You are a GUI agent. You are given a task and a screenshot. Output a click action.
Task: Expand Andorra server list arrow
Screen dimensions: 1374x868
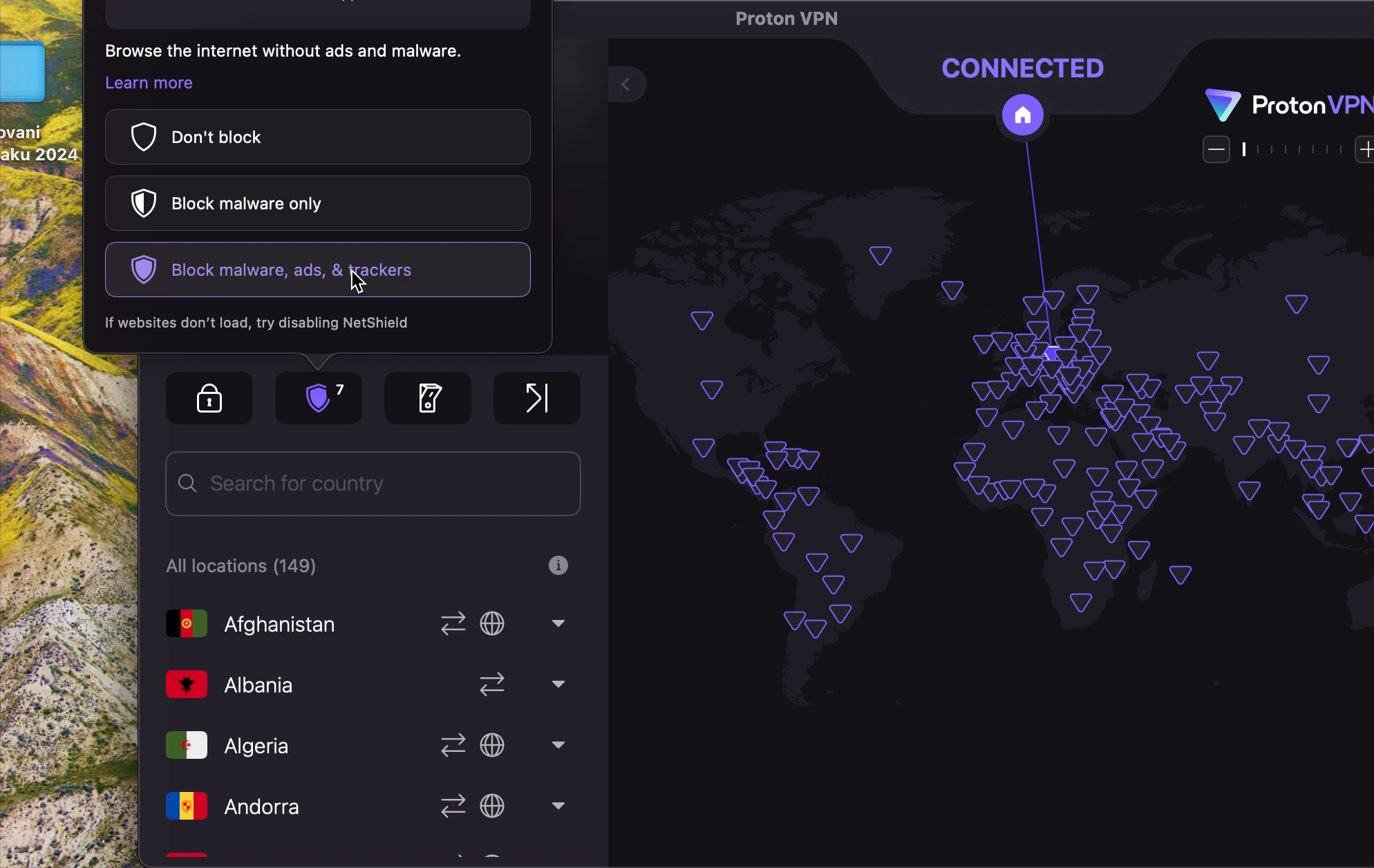tap(558, 806)
